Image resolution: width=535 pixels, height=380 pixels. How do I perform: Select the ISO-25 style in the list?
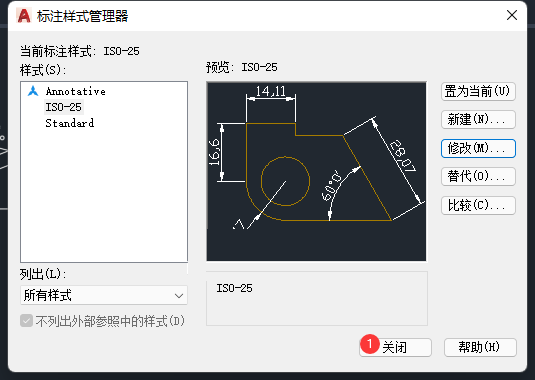click(64, 107)
